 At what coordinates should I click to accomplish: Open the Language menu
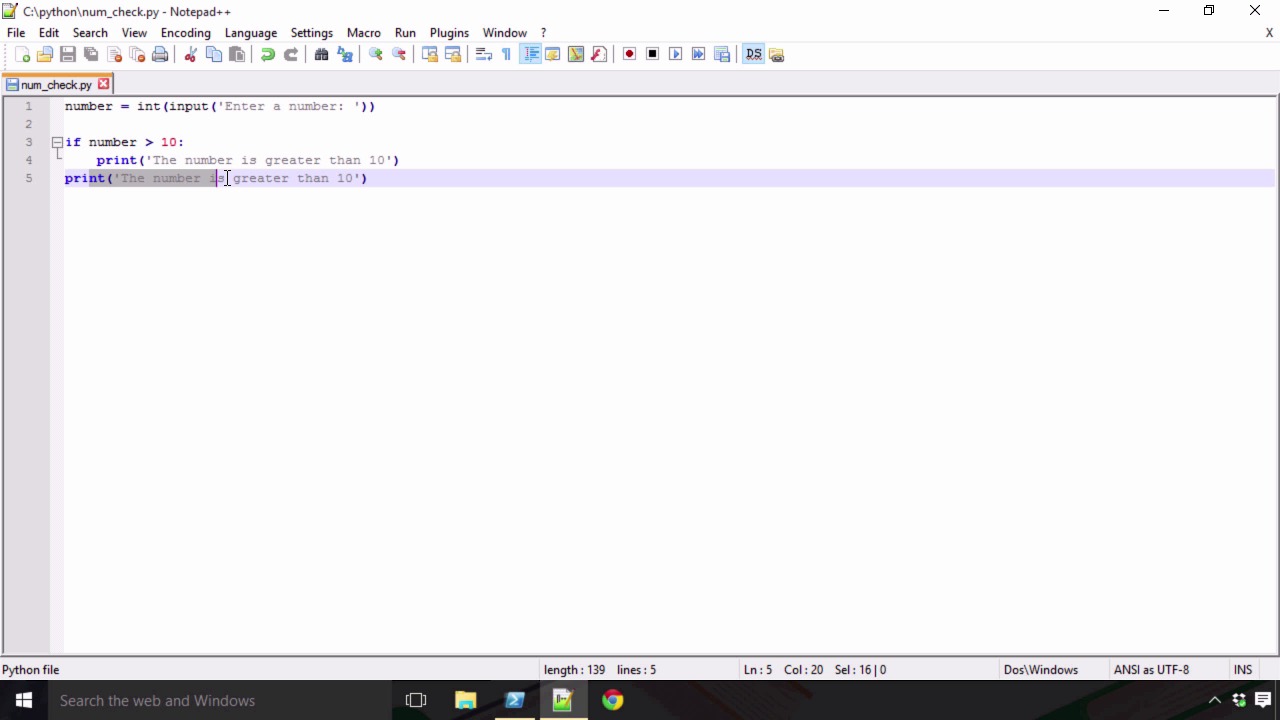[x=251, y=32]
